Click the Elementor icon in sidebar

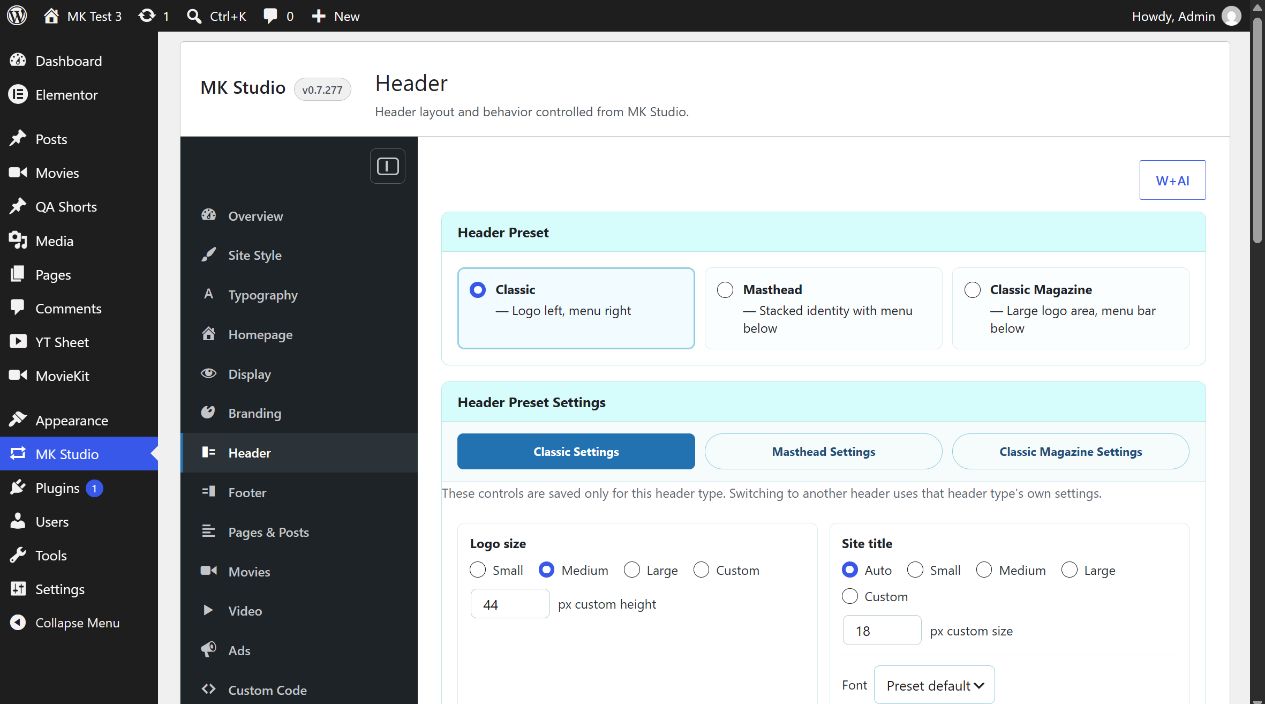[x=18, y=95]
